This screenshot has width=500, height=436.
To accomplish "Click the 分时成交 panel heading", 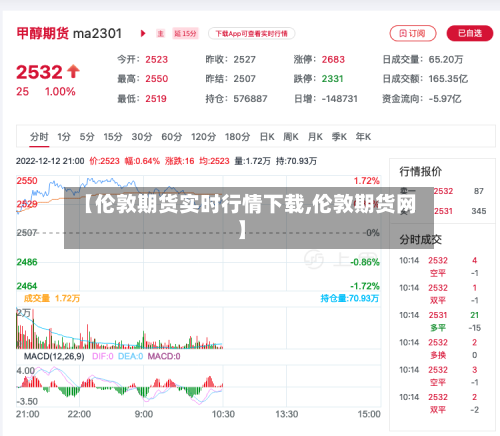I will pos(421,239).
